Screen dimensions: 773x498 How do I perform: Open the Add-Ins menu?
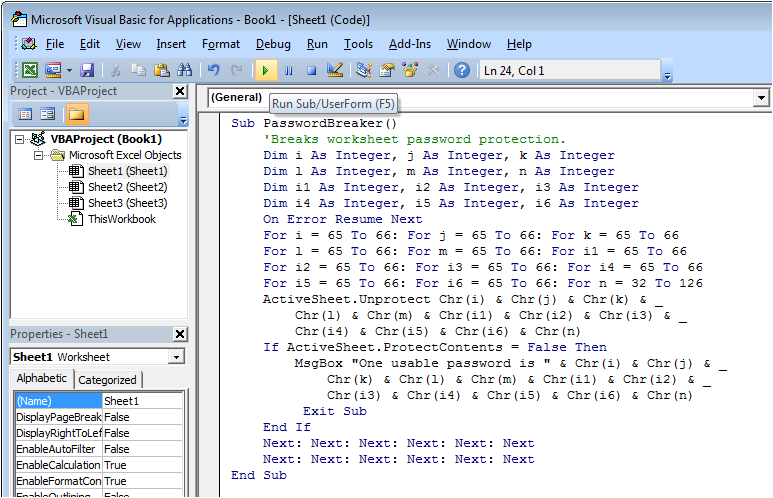point(410,44)
